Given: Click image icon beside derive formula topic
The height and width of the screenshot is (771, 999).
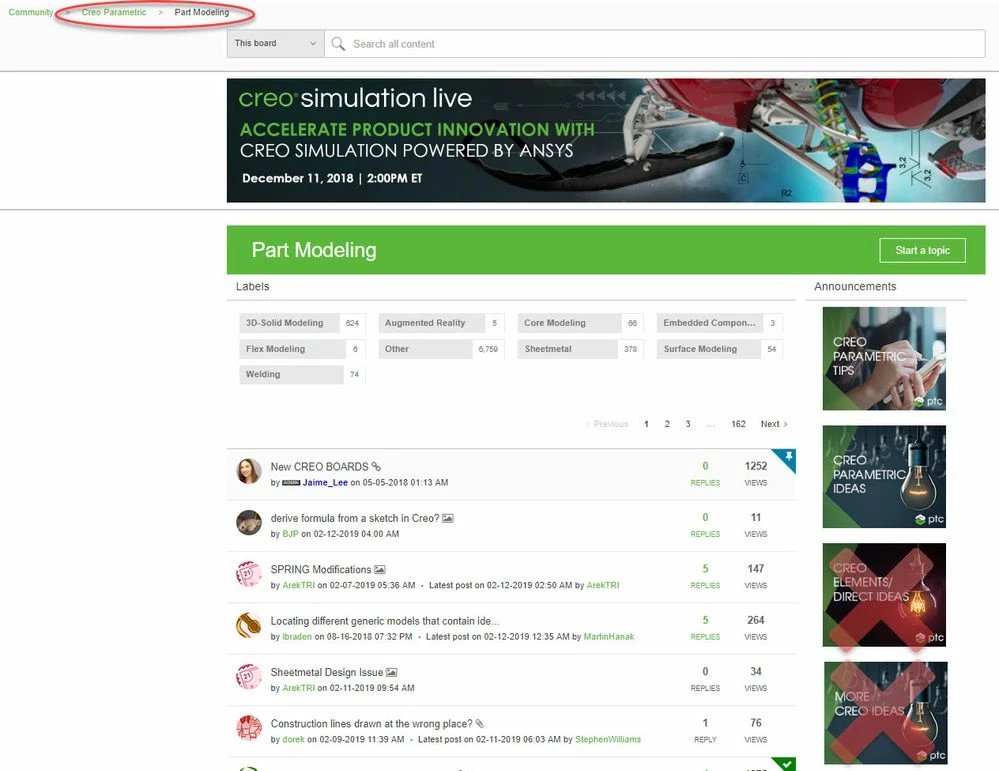Looking at the screenshot, I should click(448, 518).
